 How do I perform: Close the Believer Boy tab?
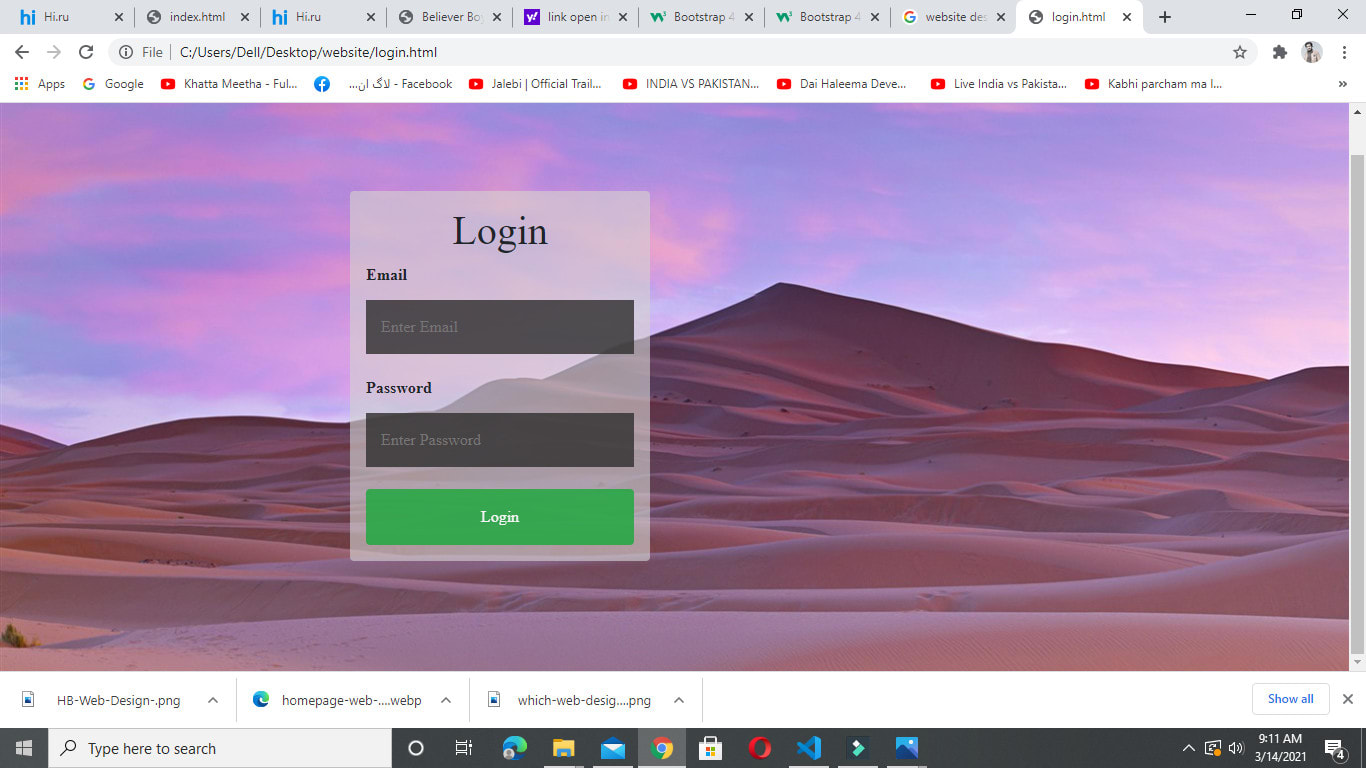497,17
